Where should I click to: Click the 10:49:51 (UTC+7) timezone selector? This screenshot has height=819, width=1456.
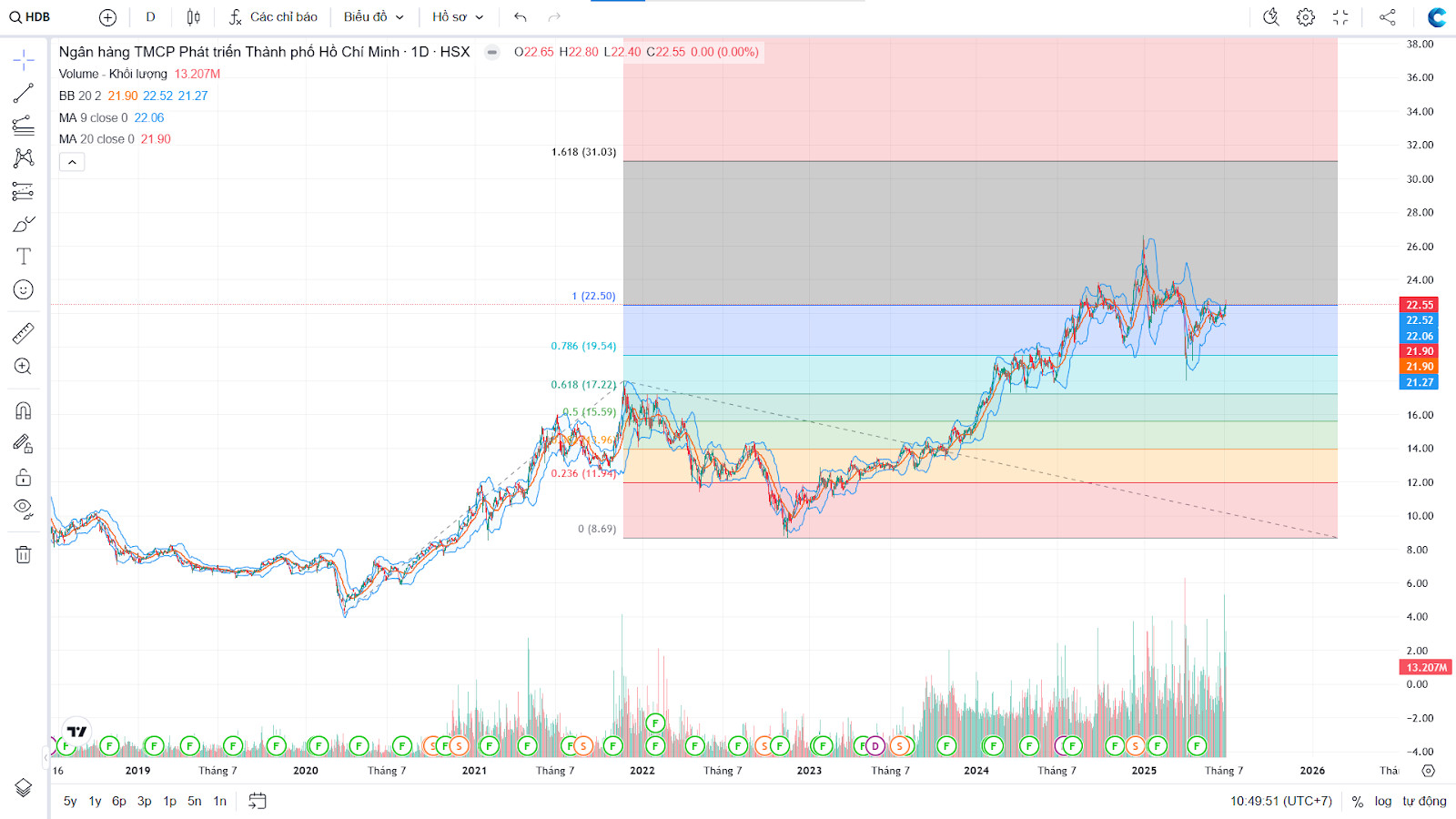(x=1281, y=801)
